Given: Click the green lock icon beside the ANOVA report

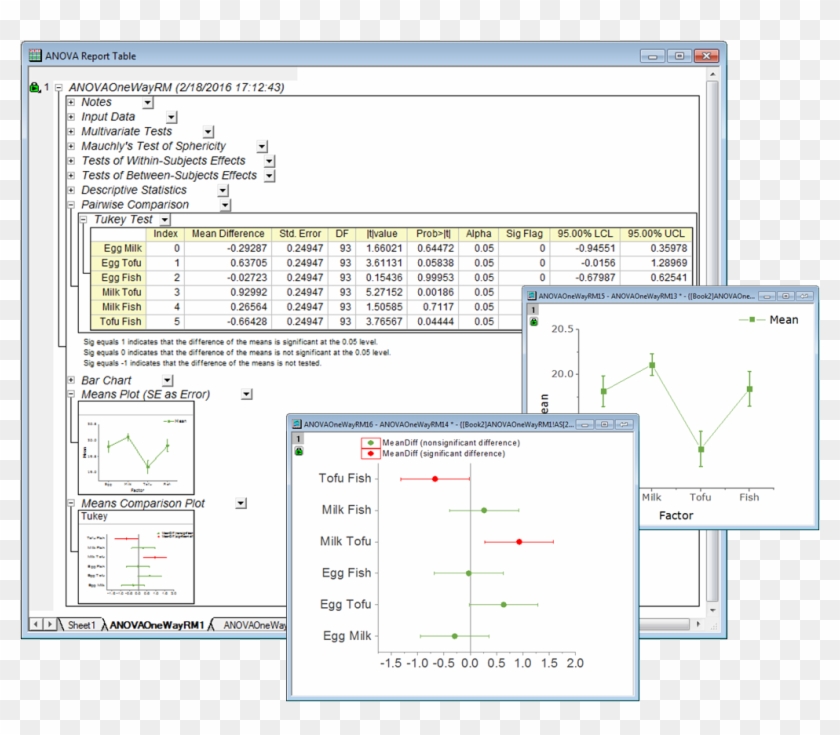Looking at the screenshot, I should tap(32, 87).
